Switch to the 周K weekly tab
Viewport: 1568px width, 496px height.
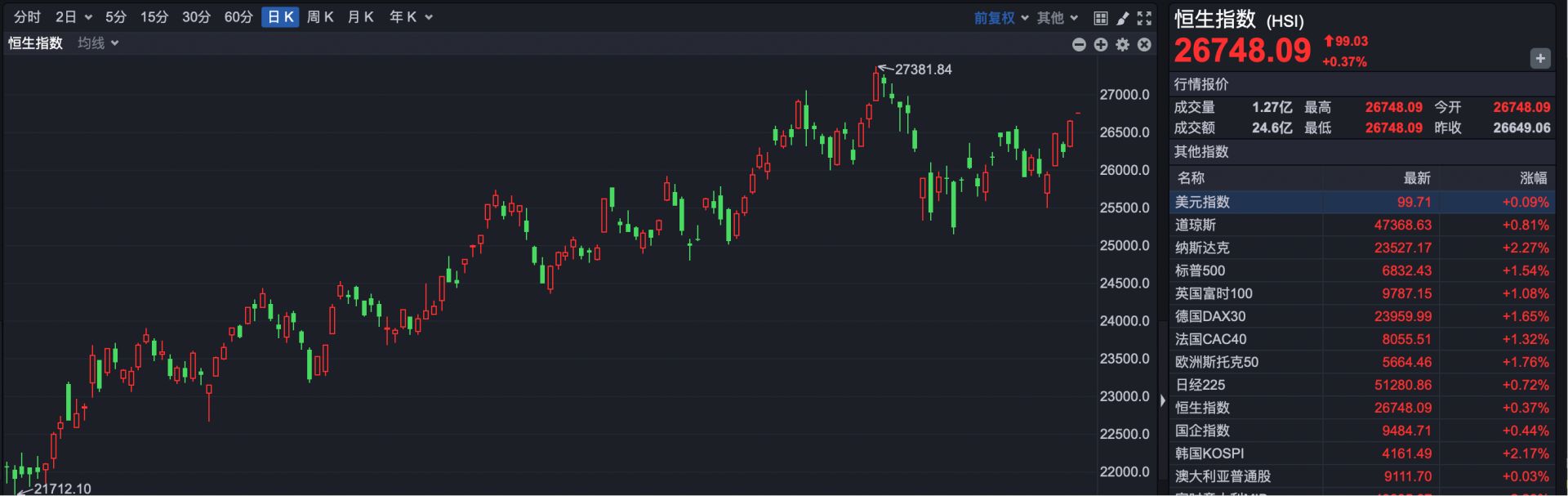click(x=320, y=17)
